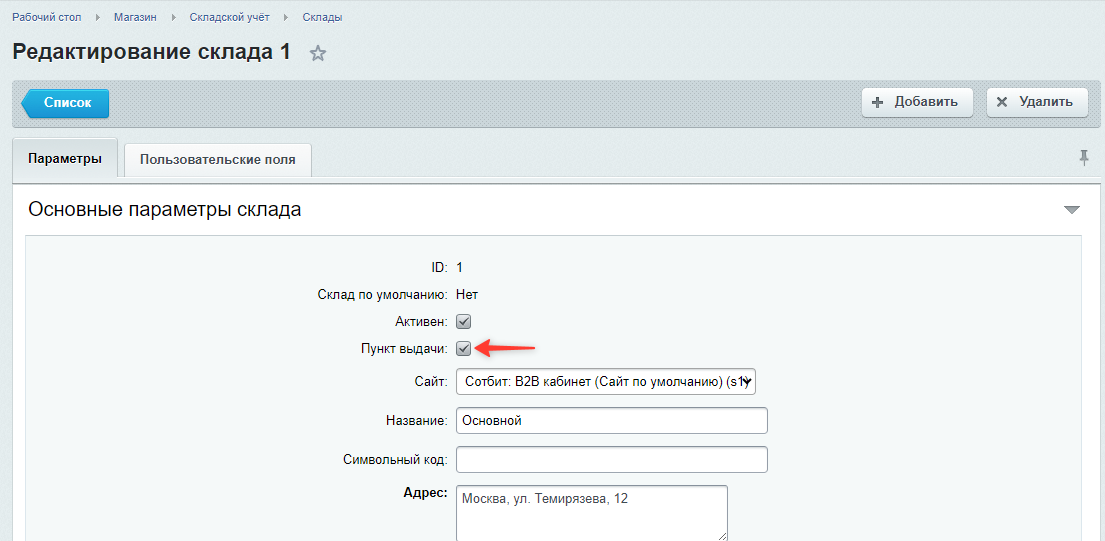Return to list via Список button
Screen dimensions: 1105x541
tap(65, 103)
